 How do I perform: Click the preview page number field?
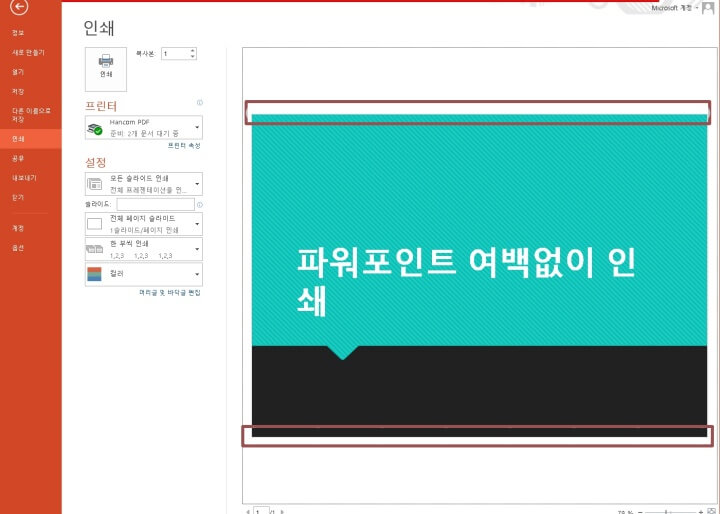261,511
